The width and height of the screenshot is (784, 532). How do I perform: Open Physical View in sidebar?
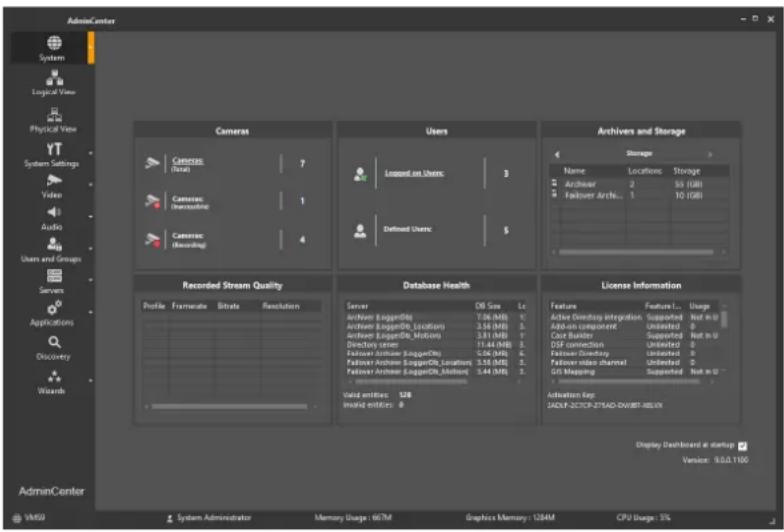point(54,120)
